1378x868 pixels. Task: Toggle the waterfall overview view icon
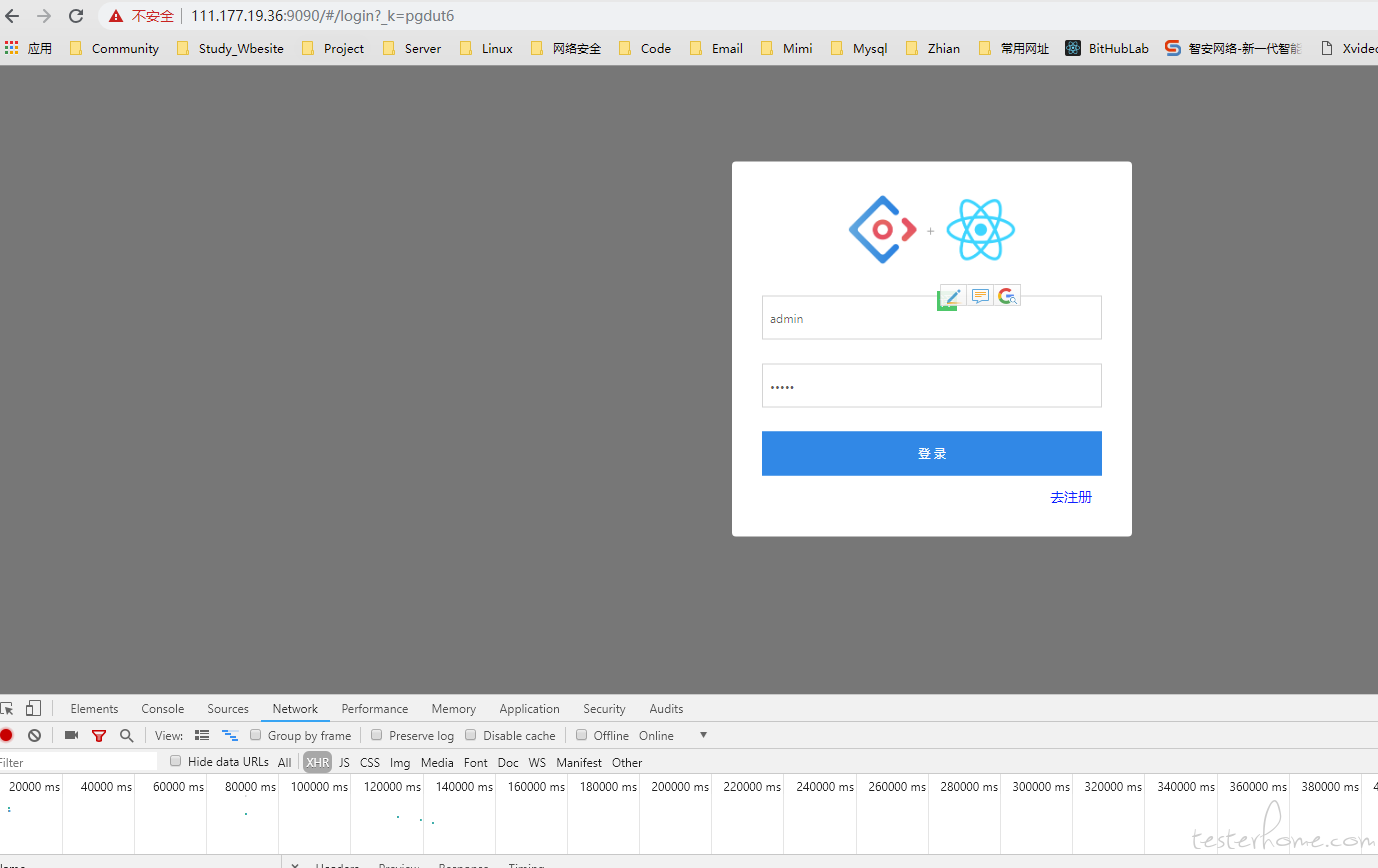tap(230, 735)
